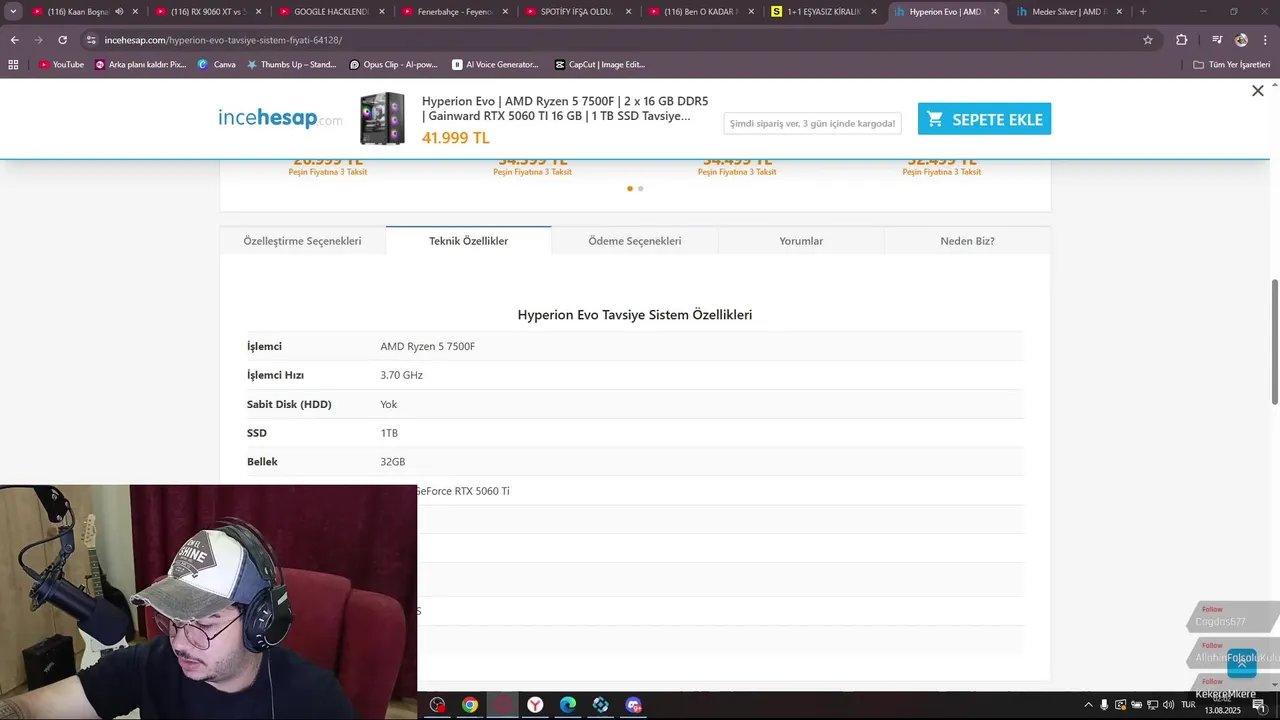Click the incehesap.com logo
This screenshot has width=1280, height=720.
pos(280,118)
